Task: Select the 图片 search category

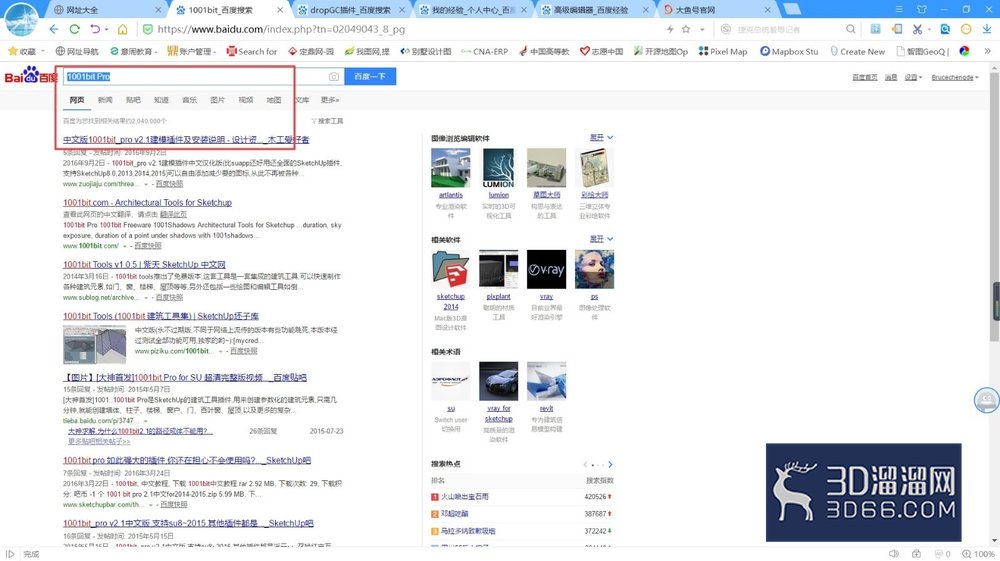Action: tap(217, 100)
